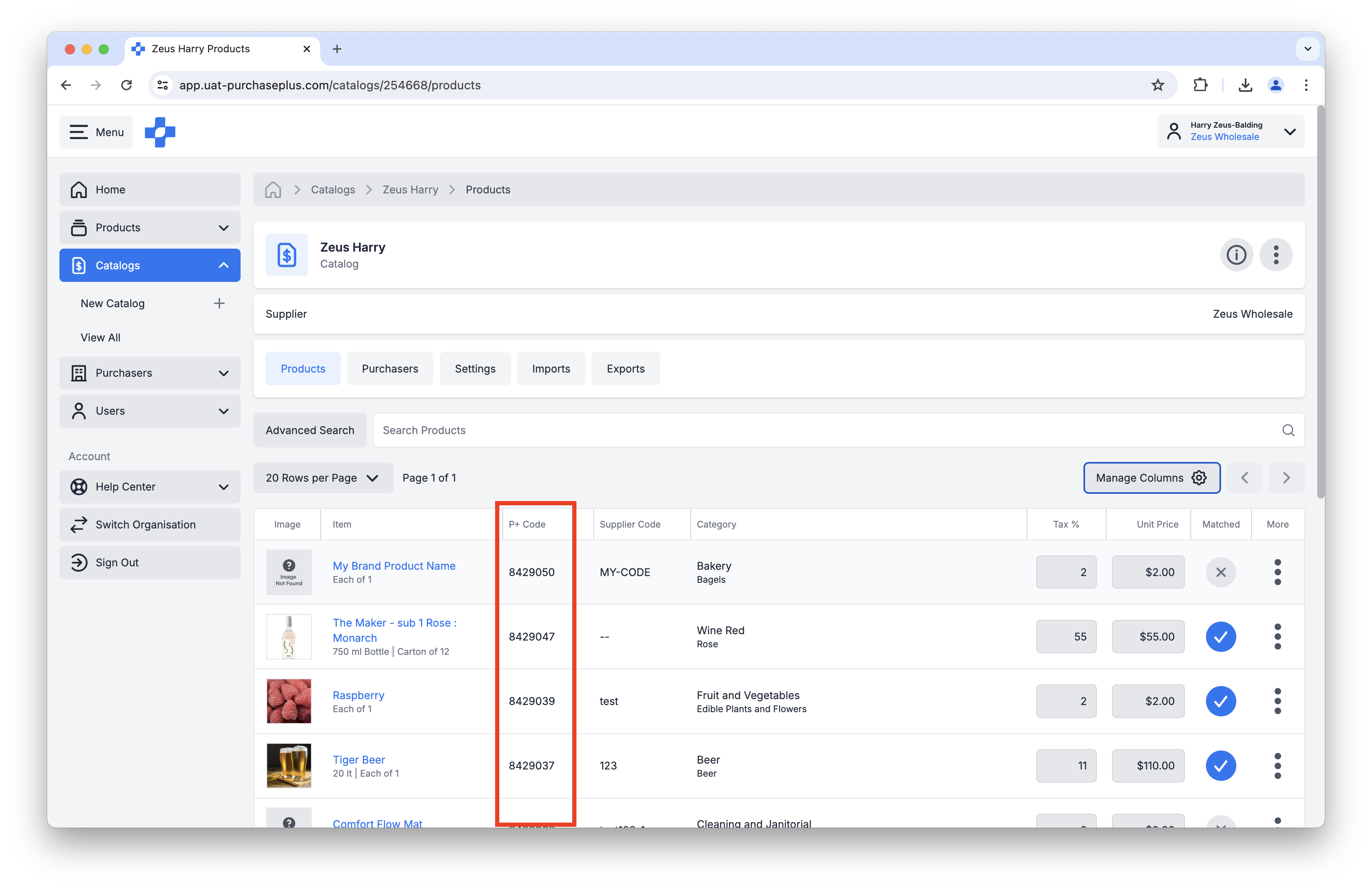Switch to the Imports tab
Screen dimensions: 1372x890
point(551,369)
